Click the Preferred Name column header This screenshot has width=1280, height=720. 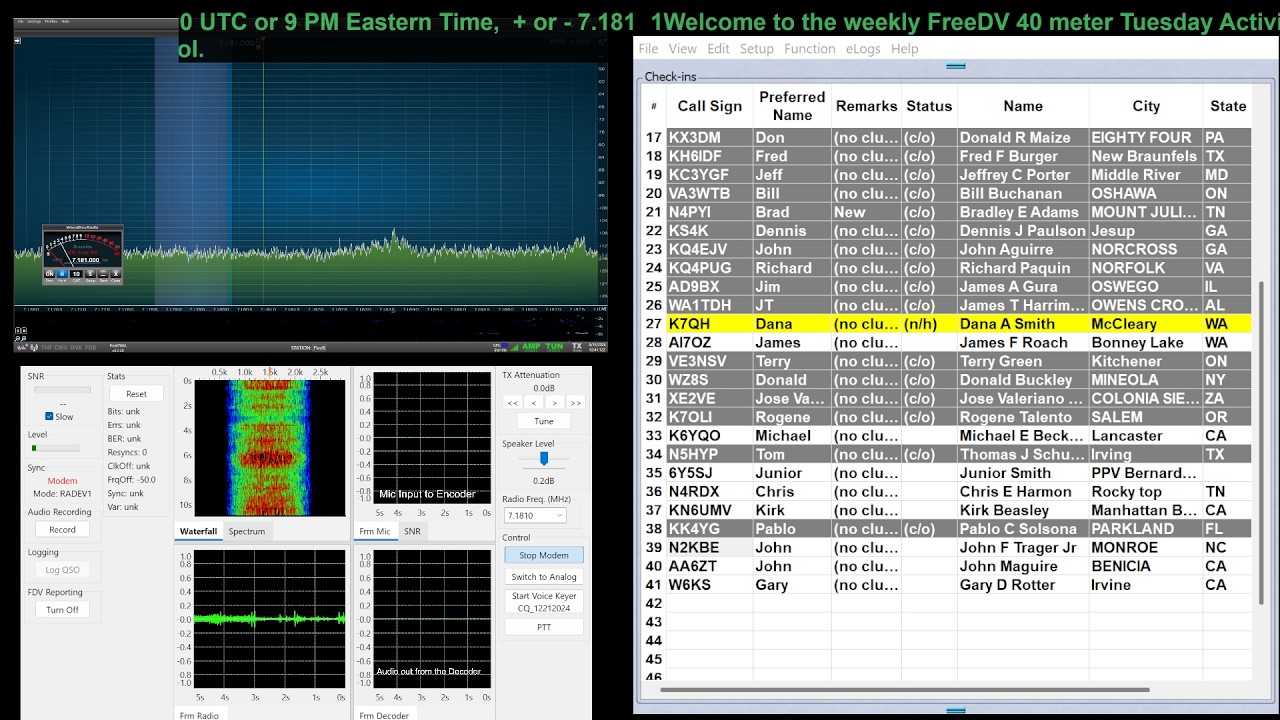[x=792, y=106]
